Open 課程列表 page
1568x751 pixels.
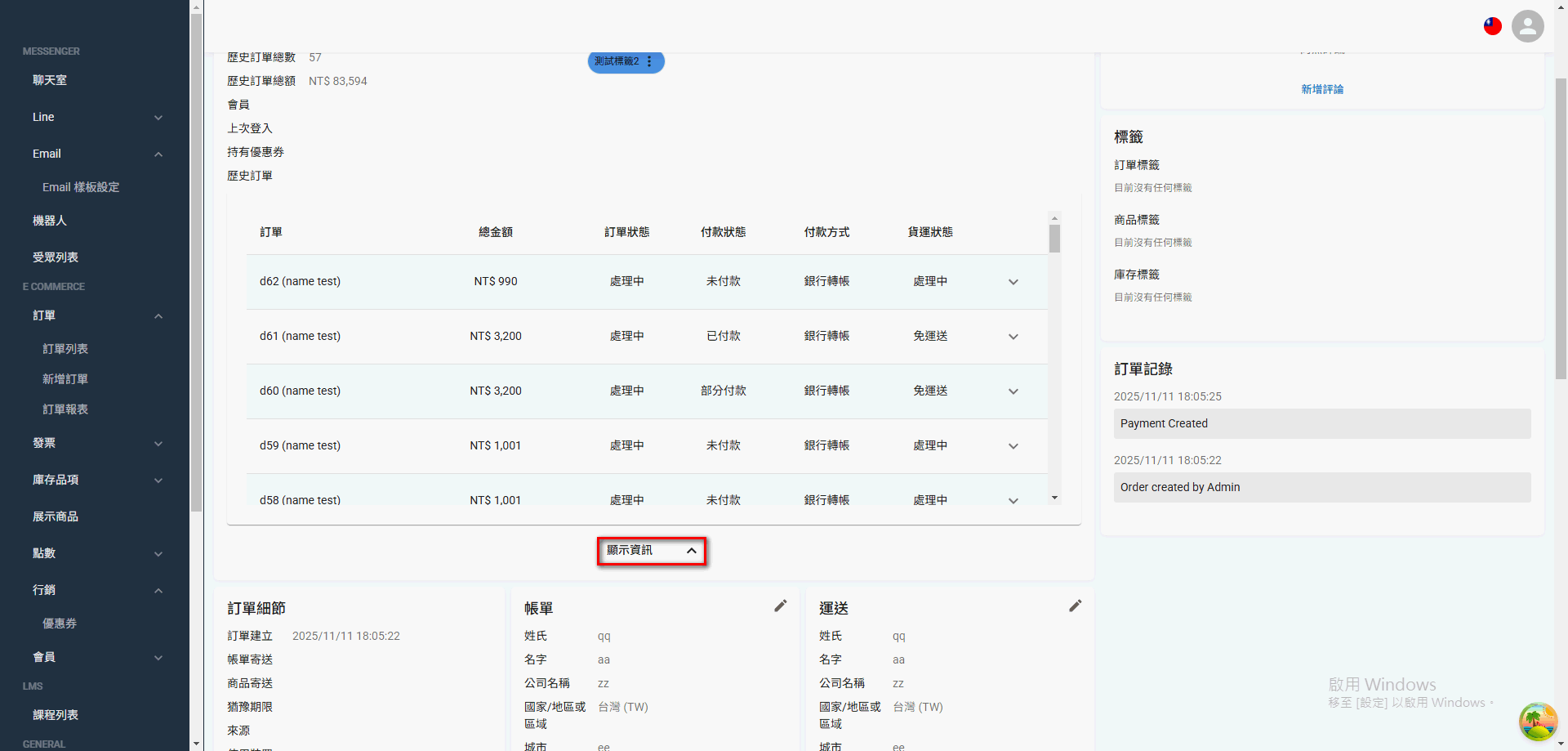(56, 715)
